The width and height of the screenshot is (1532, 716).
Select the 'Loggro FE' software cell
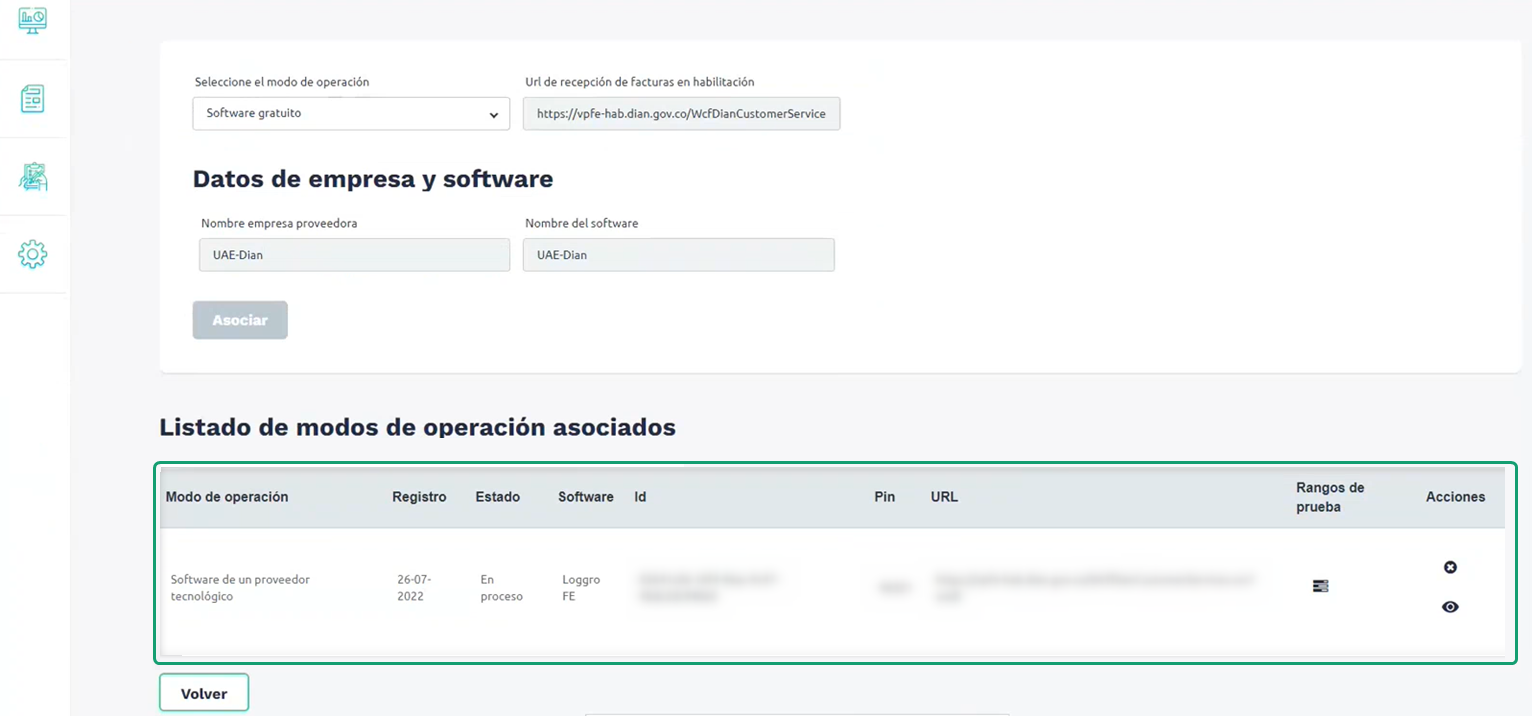point(581,588)
